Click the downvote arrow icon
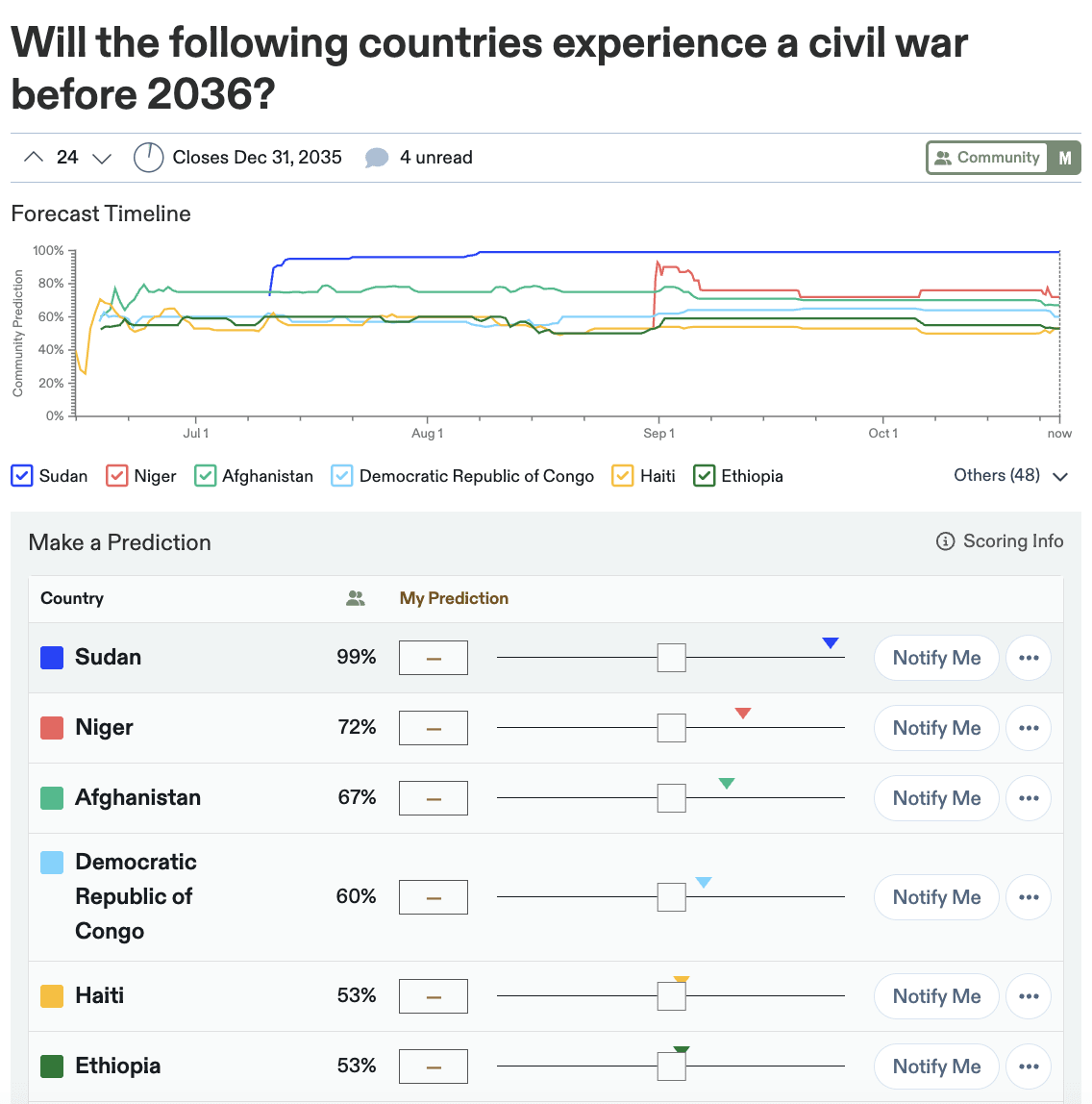This screenshot has height=1104, width=1092. (102, 158)
